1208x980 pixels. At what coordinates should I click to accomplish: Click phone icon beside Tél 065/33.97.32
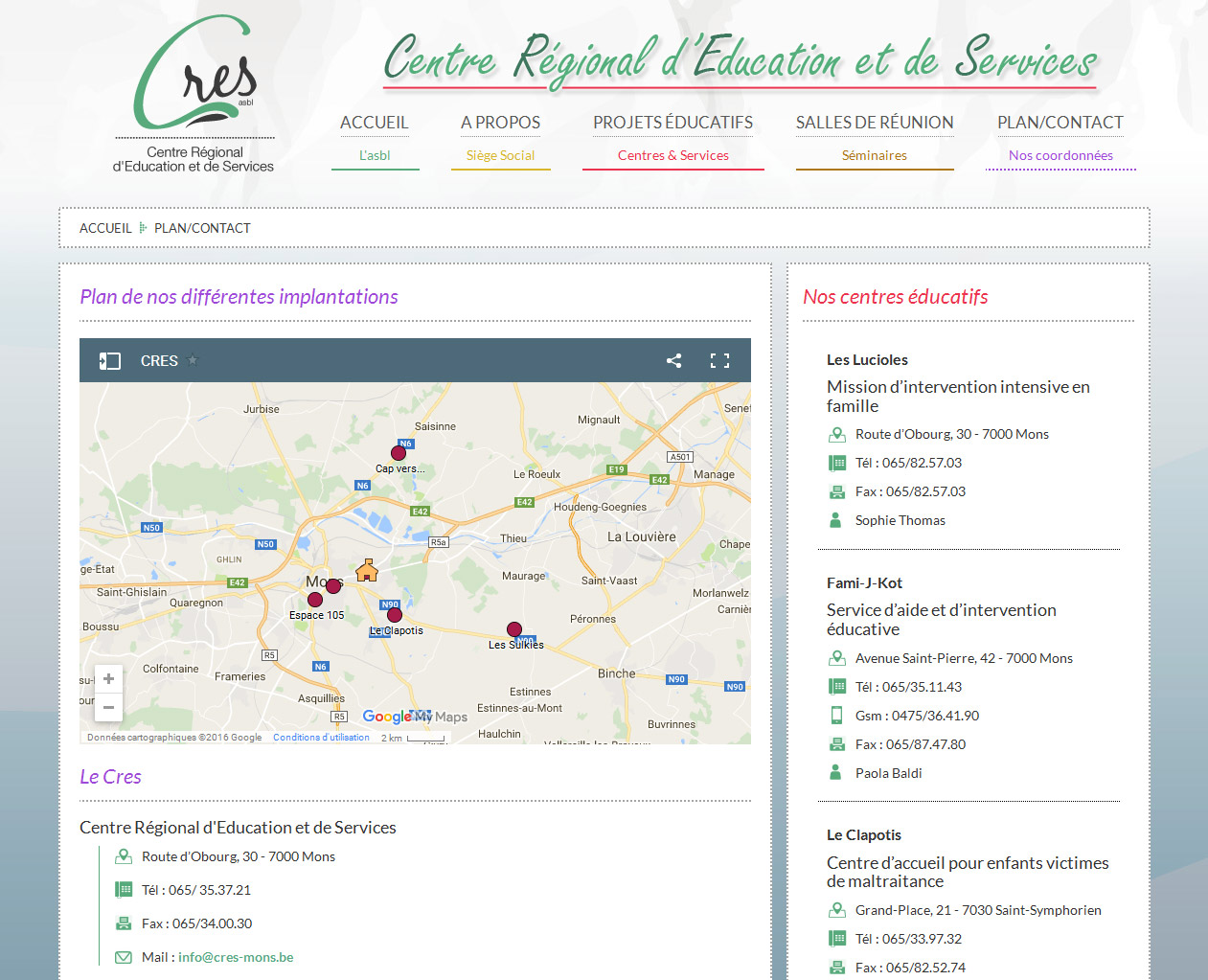836,939
